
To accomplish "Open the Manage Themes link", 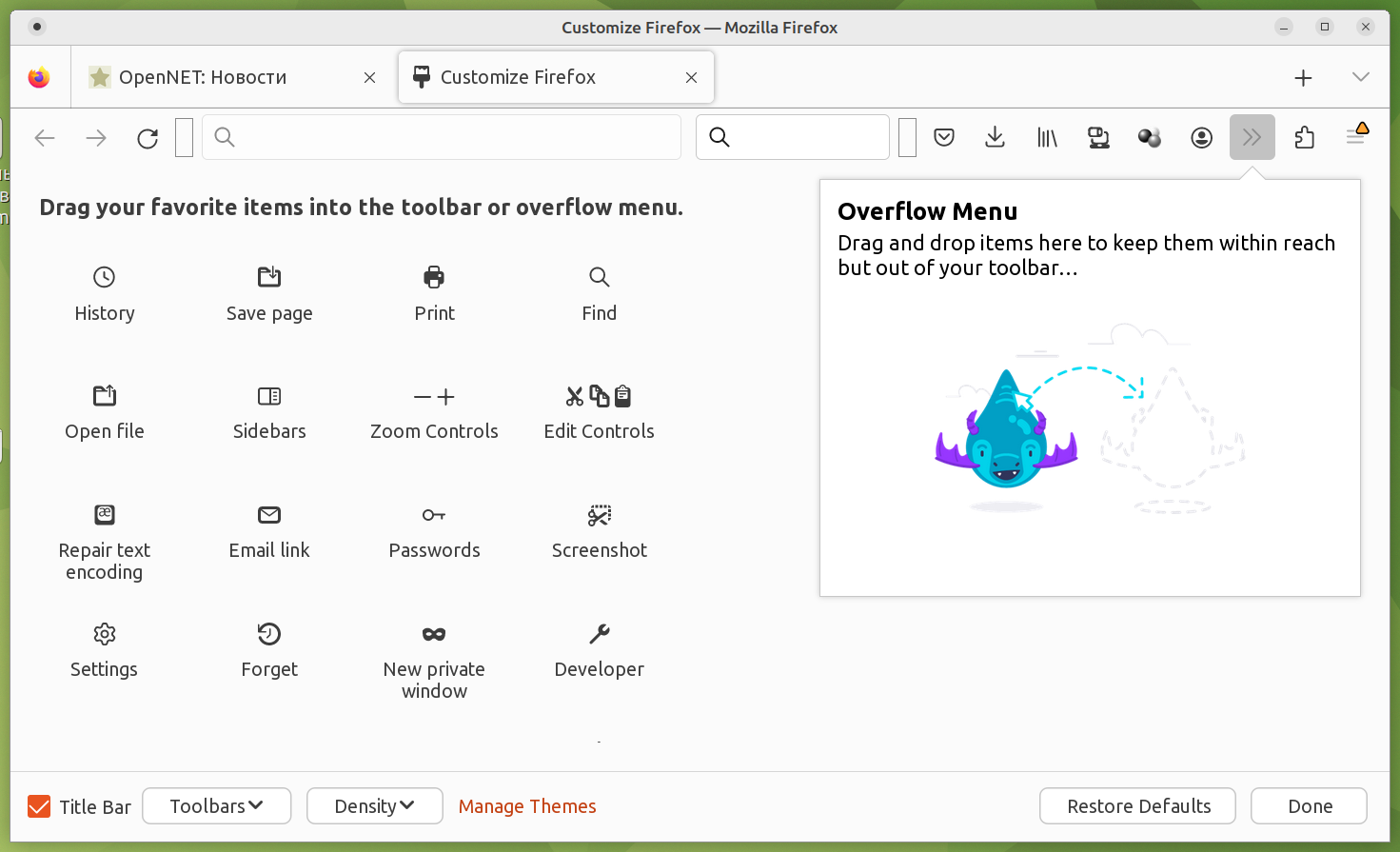I will click(x=527, y=806).
